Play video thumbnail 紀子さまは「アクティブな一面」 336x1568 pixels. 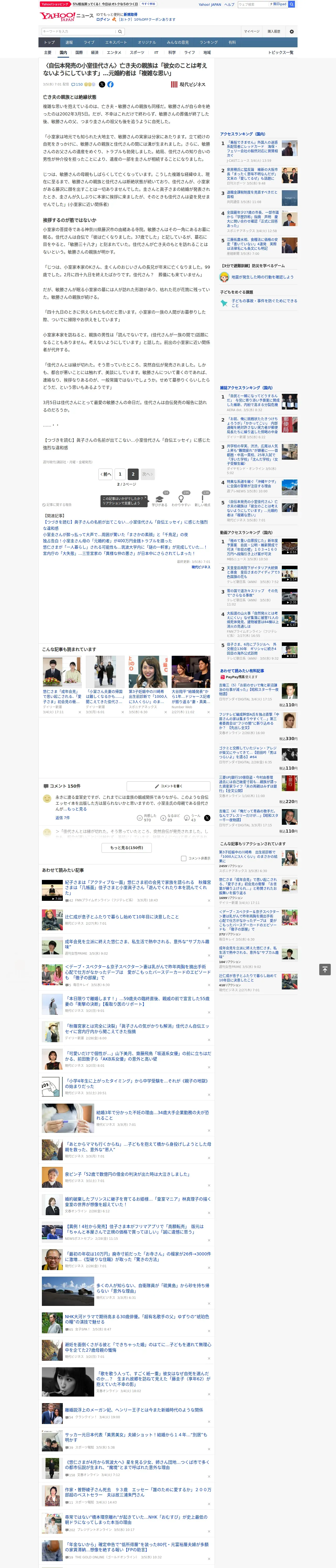click(x=52, y=891)
